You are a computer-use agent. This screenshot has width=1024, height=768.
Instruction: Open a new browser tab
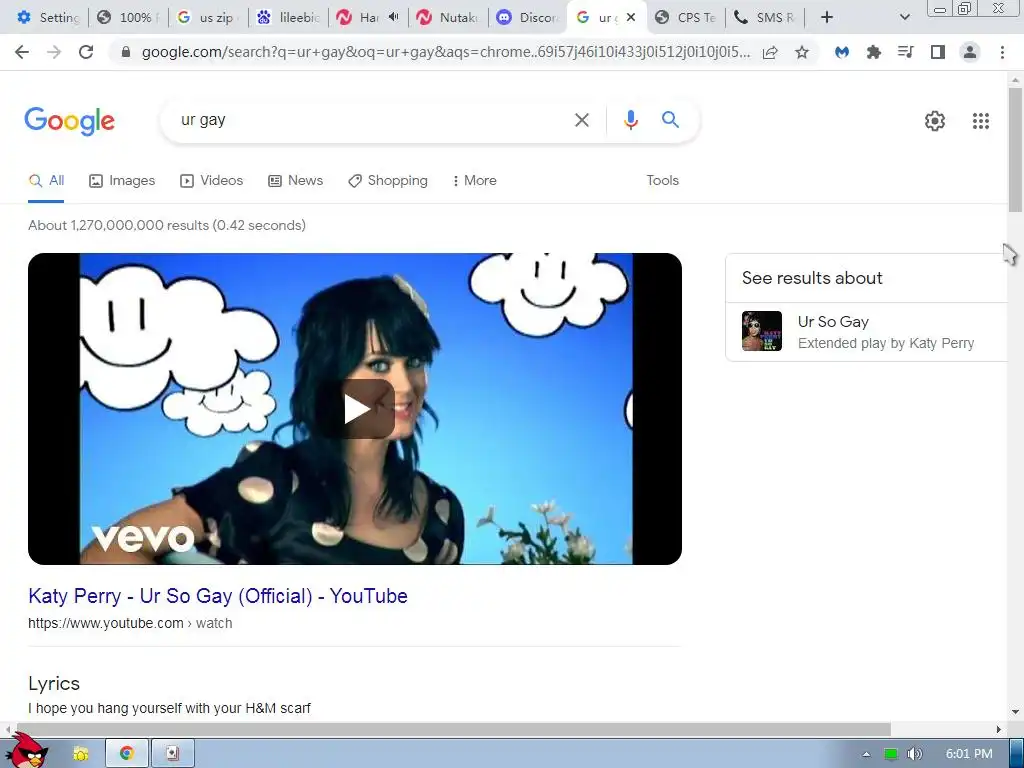(x=827, y=18)
